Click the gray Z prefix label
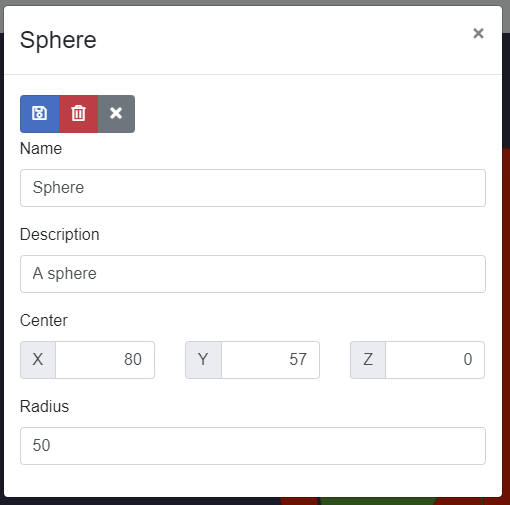Image resolution: width=510 pixels, height=505 pixels. pyautogui.click(x=368, y=360)
